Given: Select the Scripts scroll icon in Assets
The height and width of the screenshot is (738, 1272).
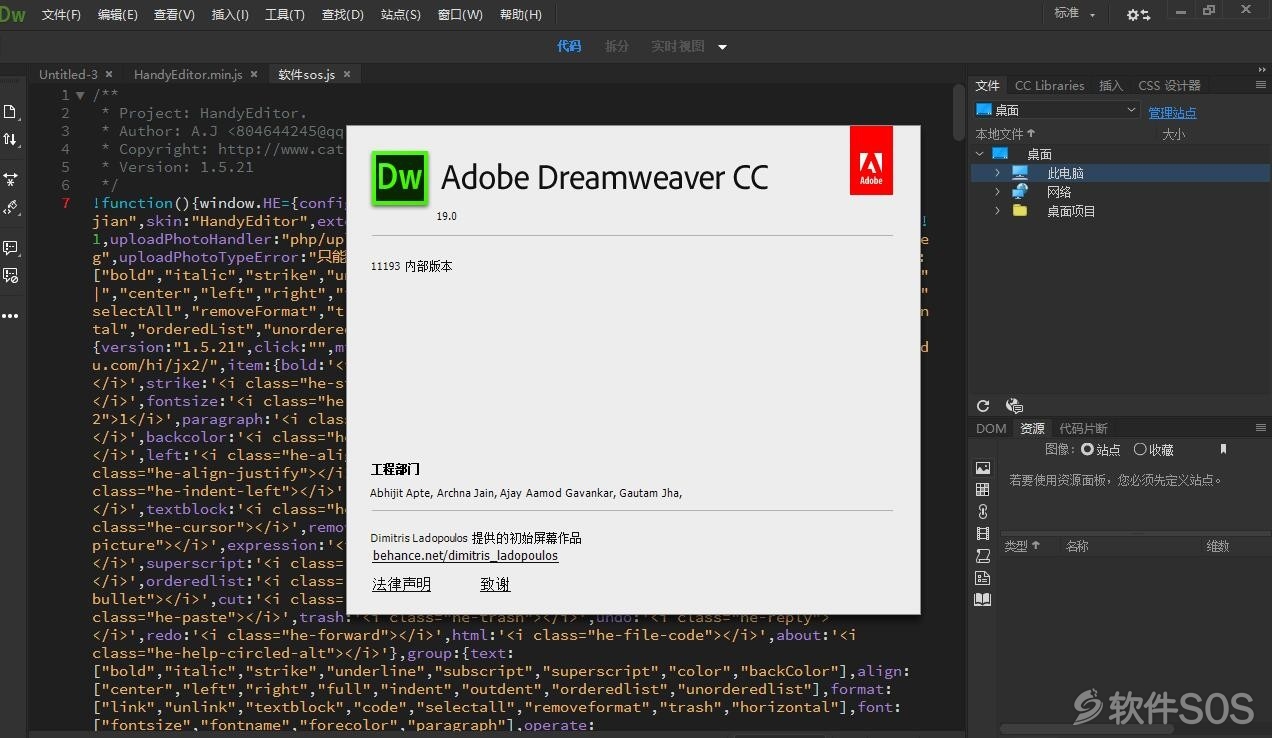Looking at the screenshot, I should coord(983,556).
